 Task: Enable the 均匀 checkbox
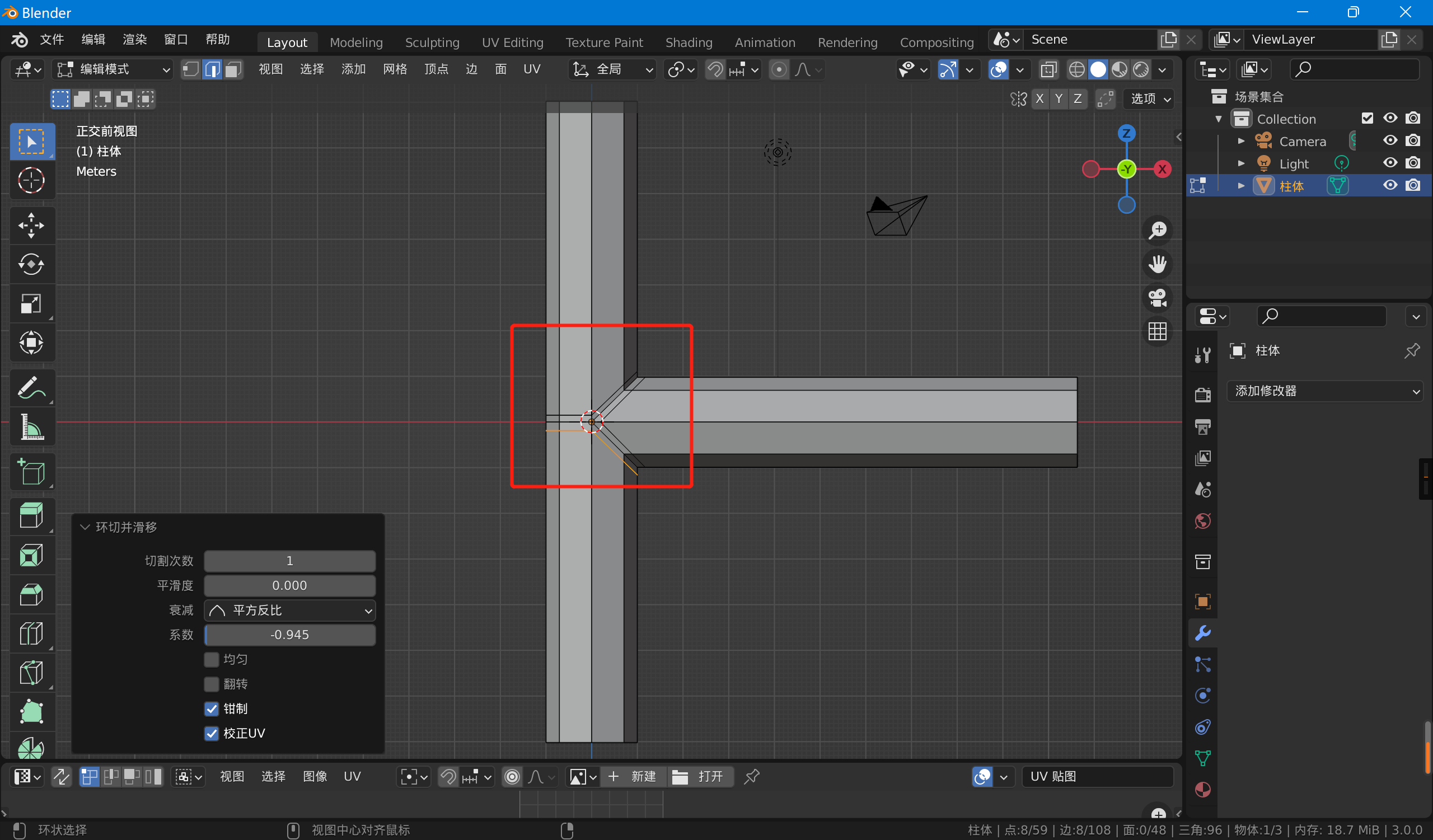coord(212,659)
